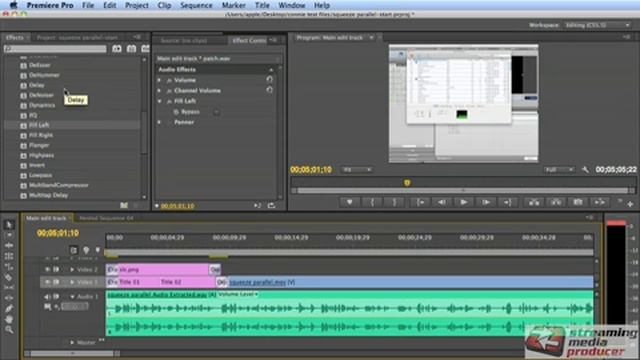
Task: Open the Apple menu
Action: tap(13, 5)
